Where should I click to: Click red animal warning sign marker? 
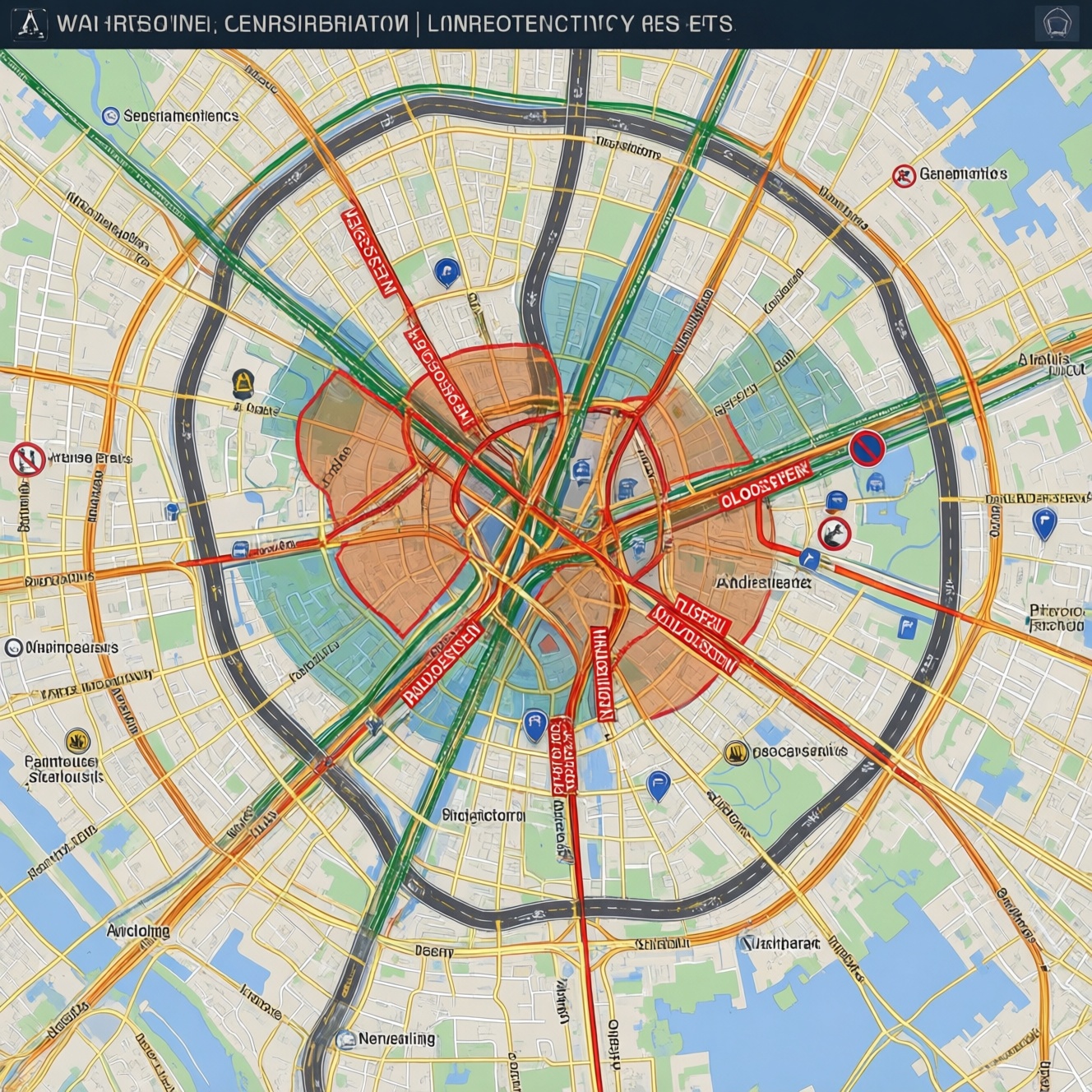click(x=834, y=534)
